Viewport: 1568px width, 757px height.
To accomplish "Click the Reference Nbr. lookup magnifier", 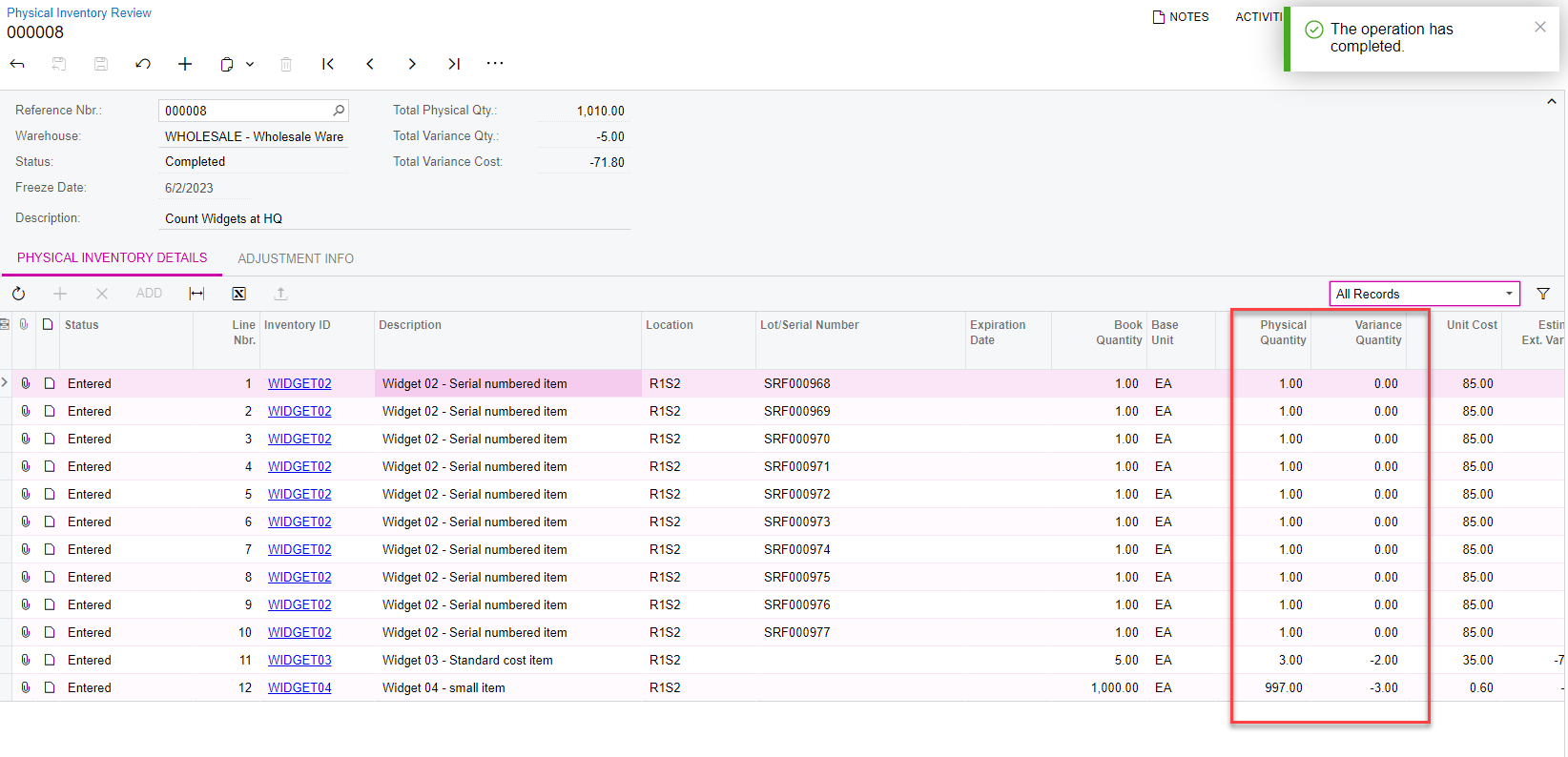I will 339,111.
